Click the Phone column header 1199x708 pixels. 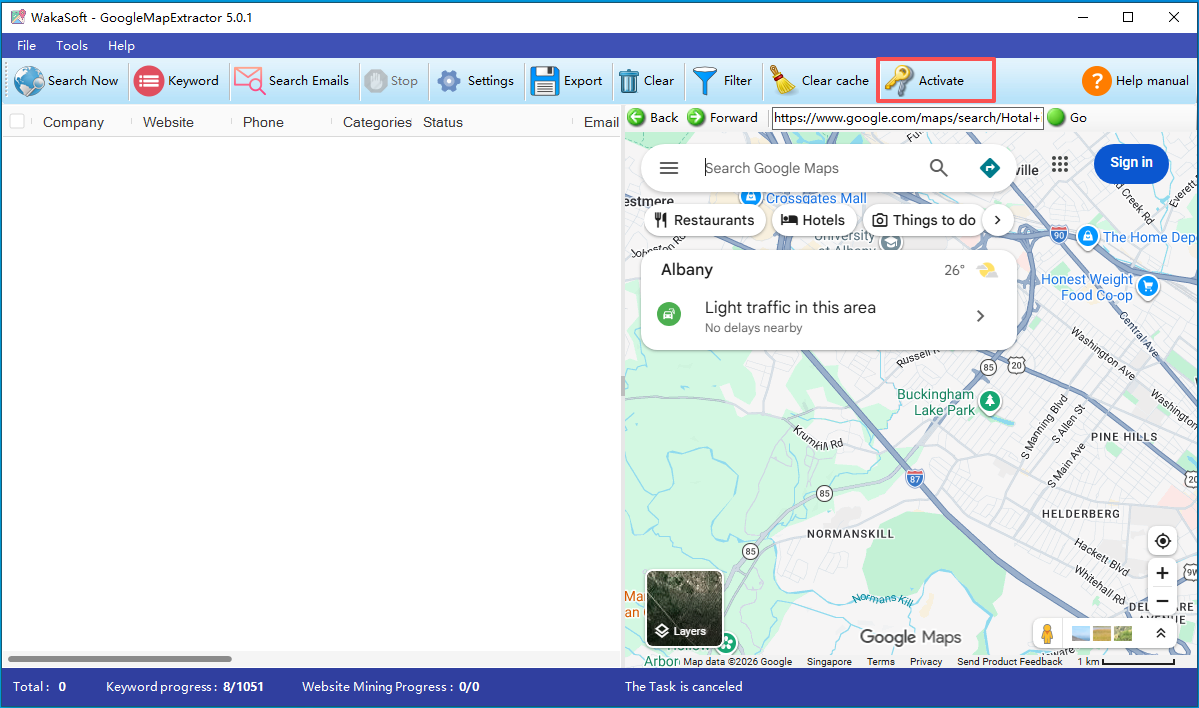coord(263,122)
